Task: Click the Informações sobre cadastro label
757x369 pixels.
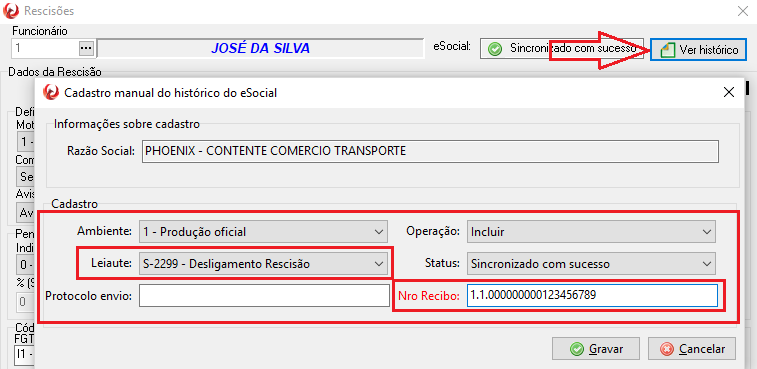Action: [126, 124]
